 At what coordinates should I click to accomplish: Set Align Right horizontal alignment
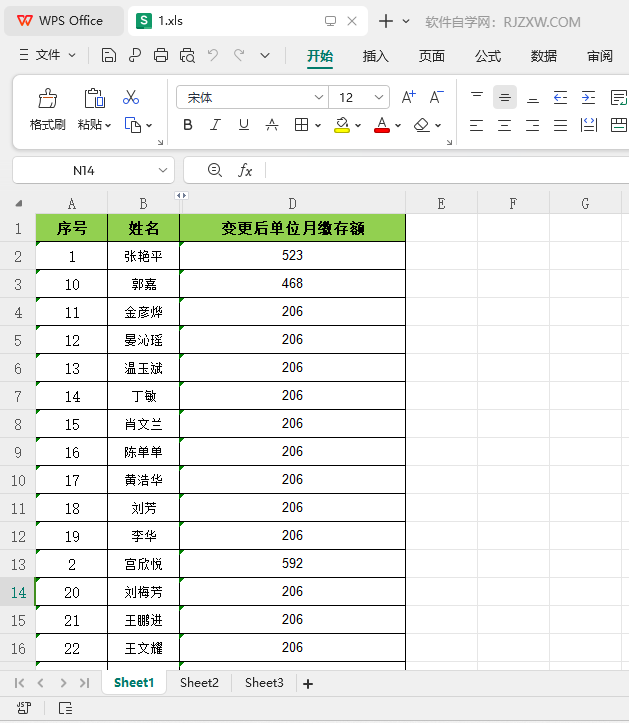(x=533, y=125)
